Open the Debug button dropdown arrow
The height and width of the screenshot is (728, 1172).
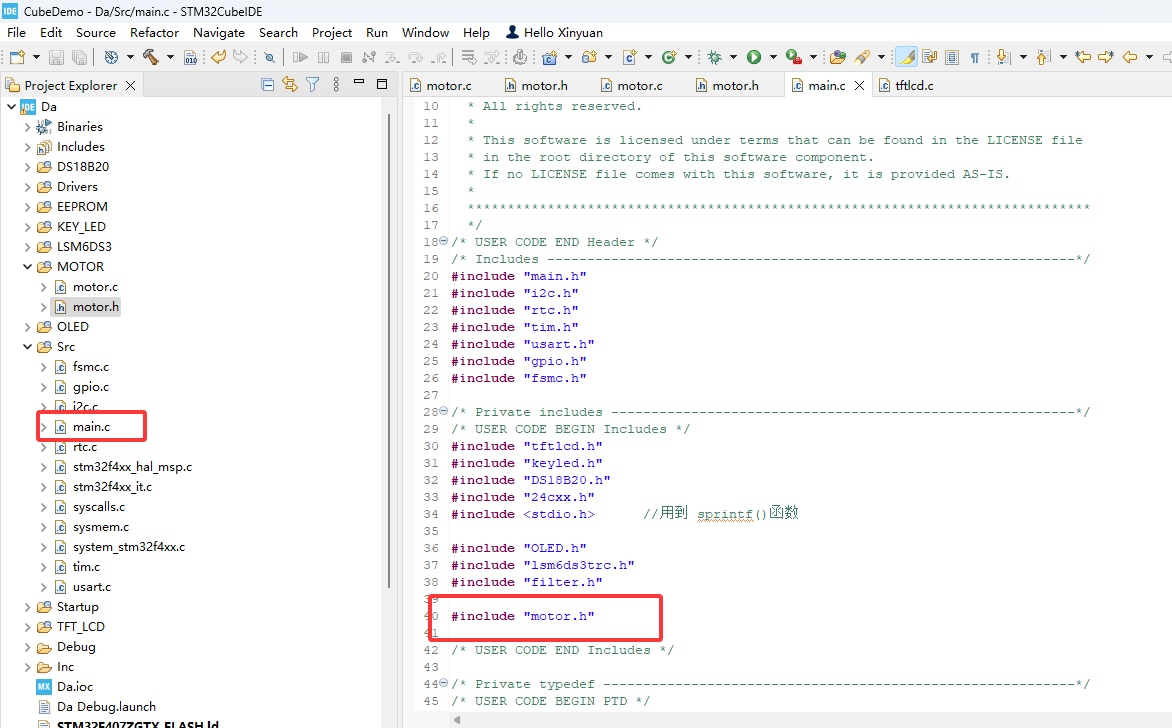[x=733, y=57]
